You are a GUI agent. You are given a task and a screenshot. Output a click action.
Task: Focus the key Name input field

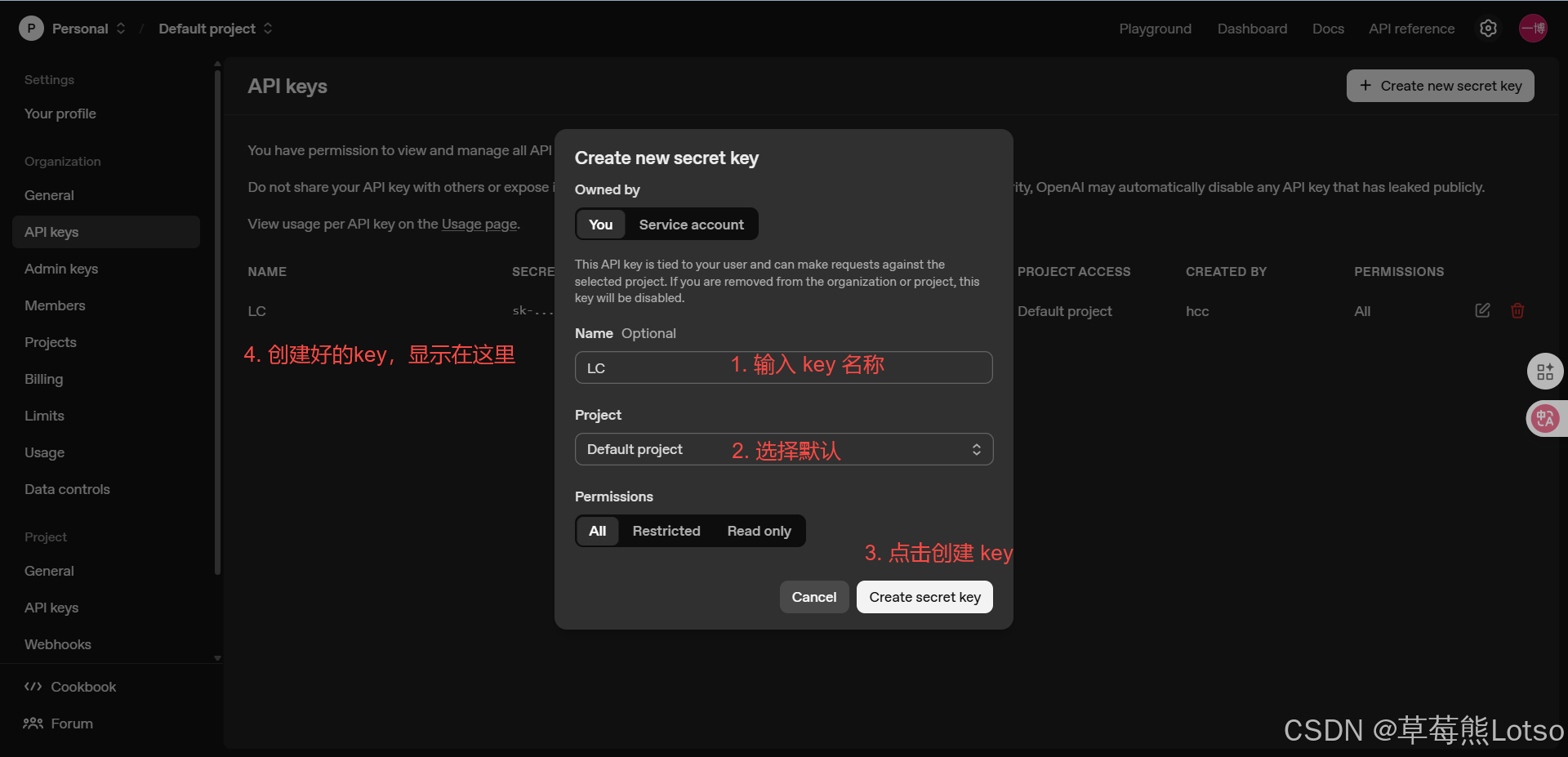(x=784, y=367)
